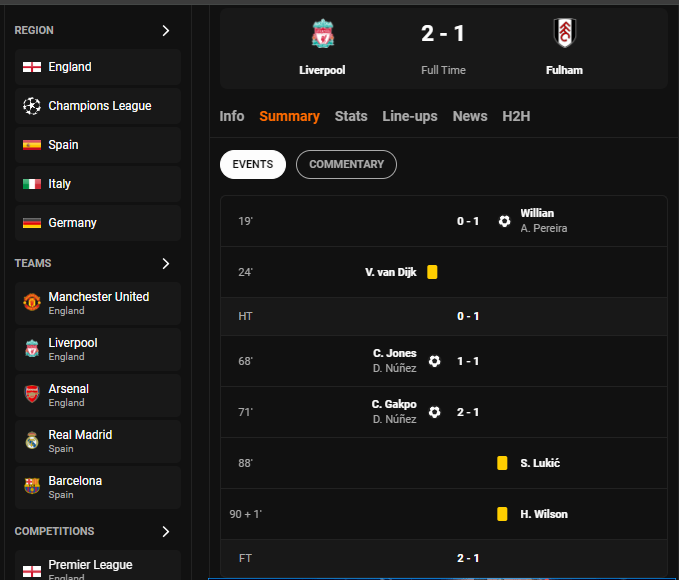The height and width of the screenshot is (580, 679).
Task: Open Spain in the region list
Action: coord(63,145)
